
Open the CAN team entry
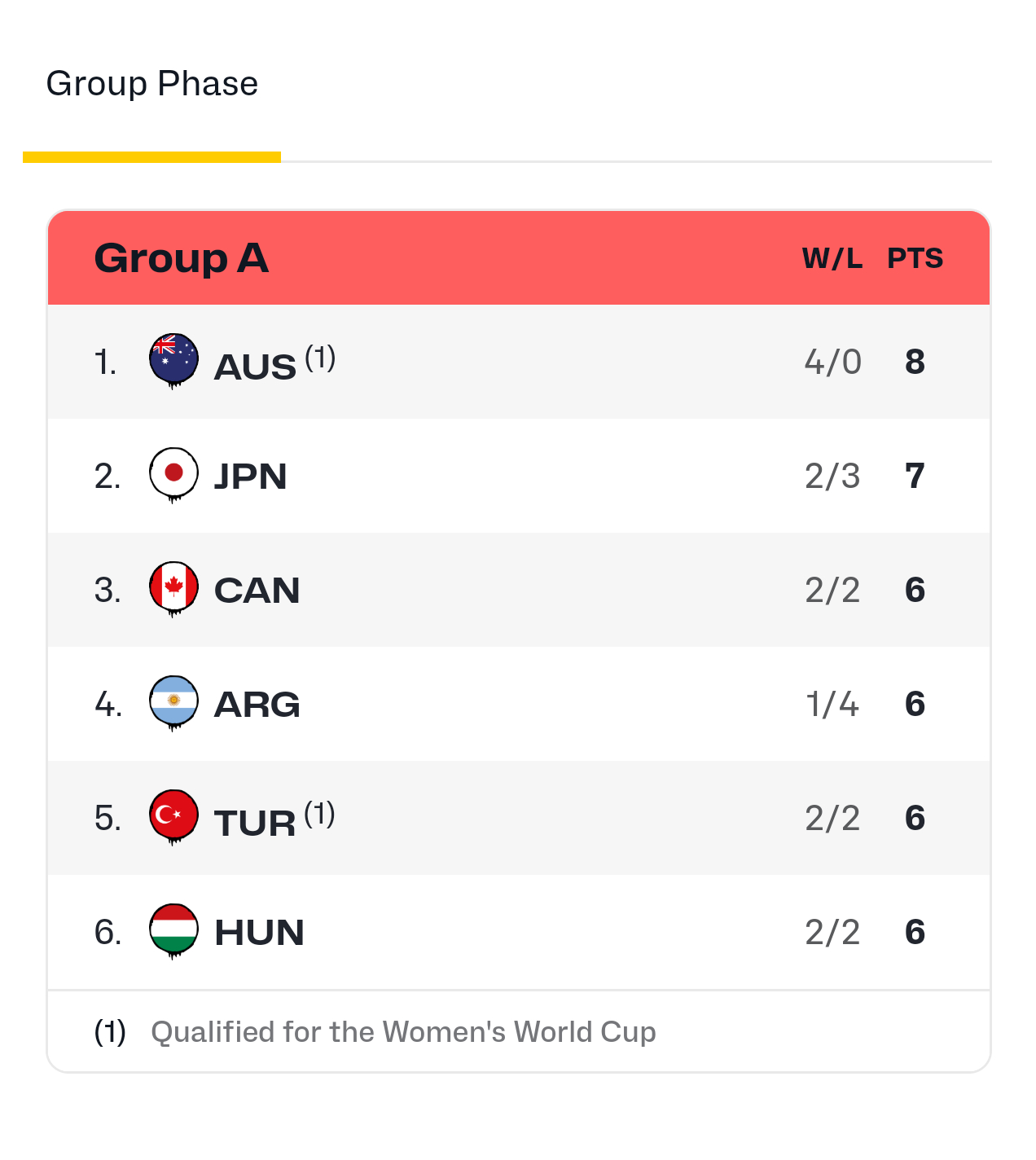click(257, 591)
